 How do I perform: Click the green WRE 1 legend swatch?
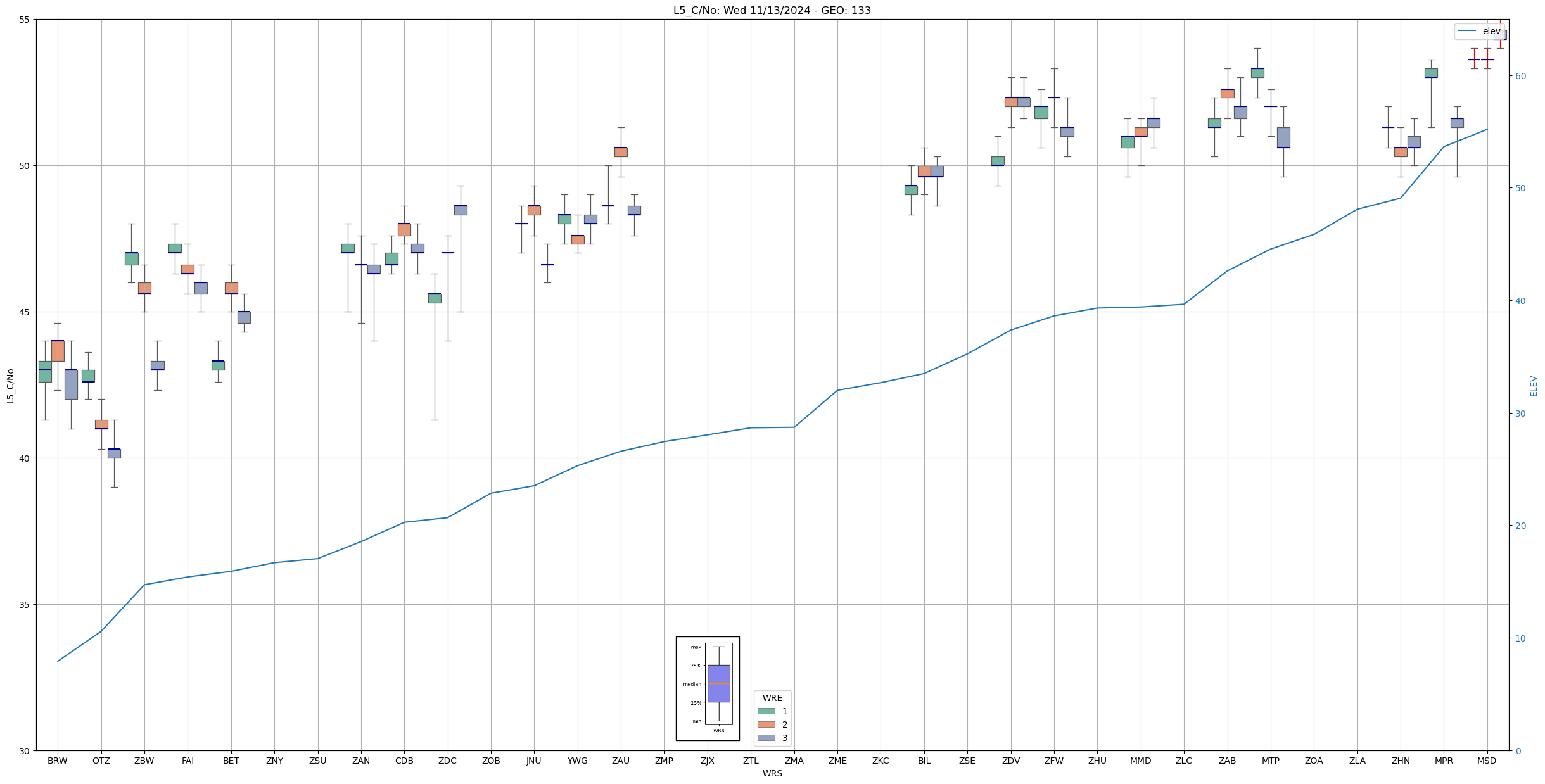click(766, 711)
